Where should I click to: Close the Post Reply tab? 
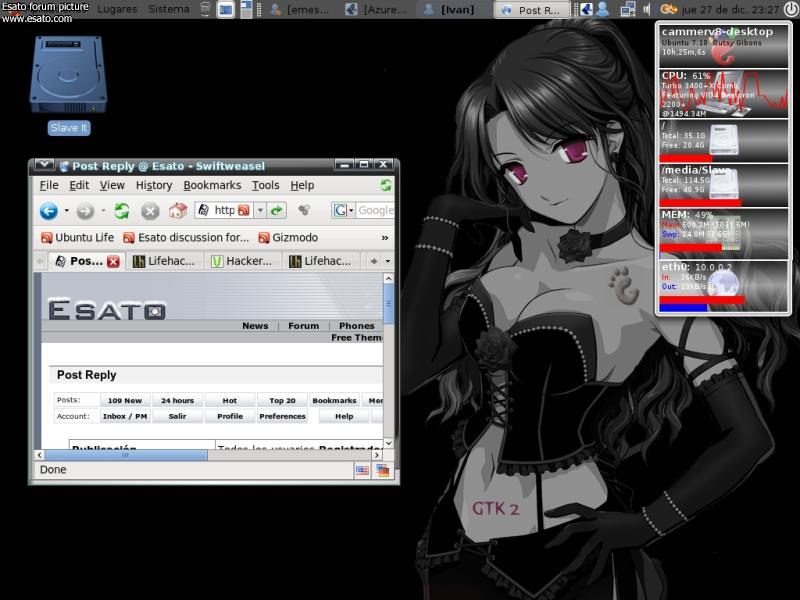tap(113, 262)
